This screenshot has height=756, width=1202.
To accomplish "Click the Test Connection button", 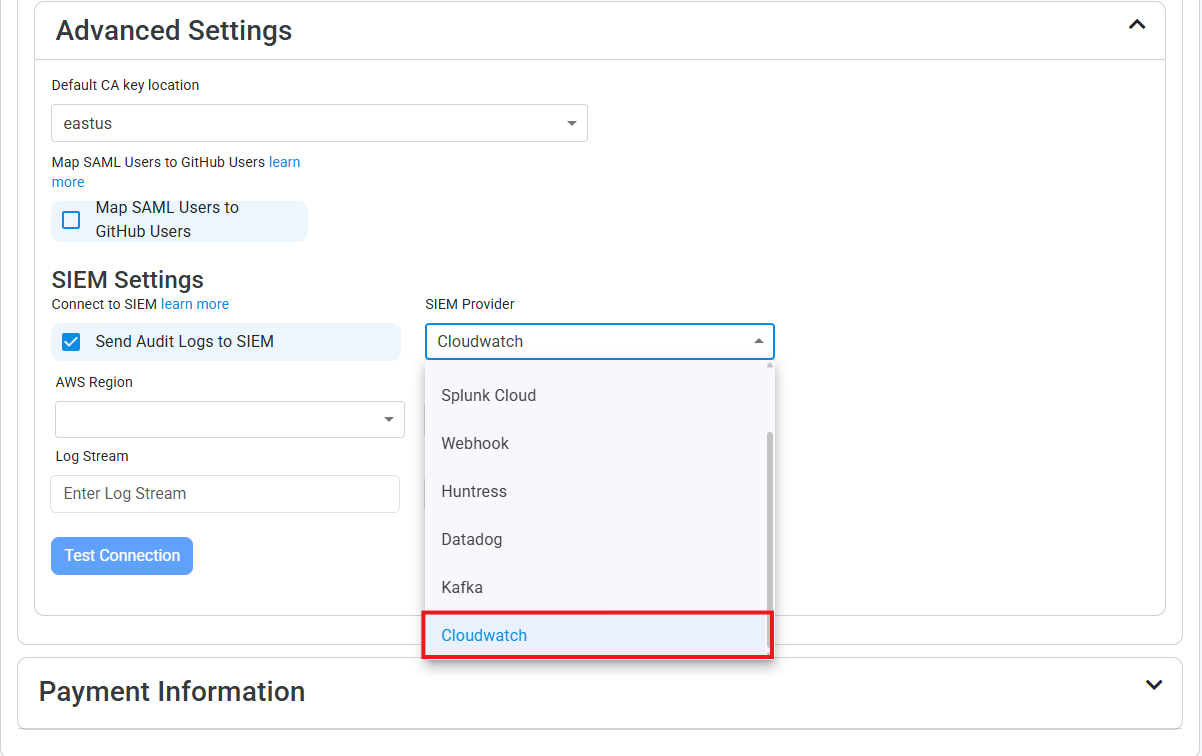I will point(121,555).
